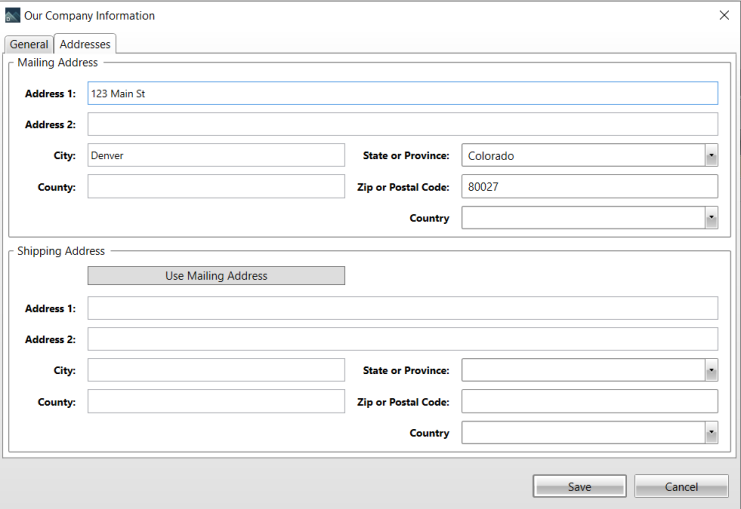Save the company information
Viewport: 741px width, 509px height.
[x=579, y=486]
